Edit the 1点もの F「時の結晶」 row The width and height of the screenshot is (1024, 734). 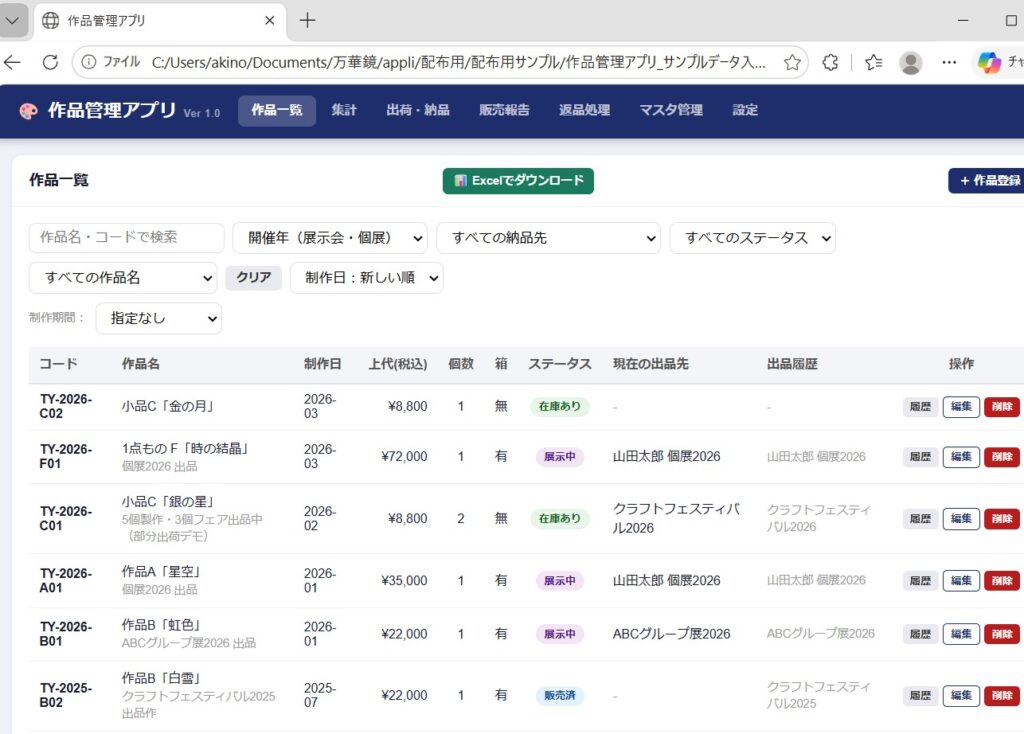(961, 457)
